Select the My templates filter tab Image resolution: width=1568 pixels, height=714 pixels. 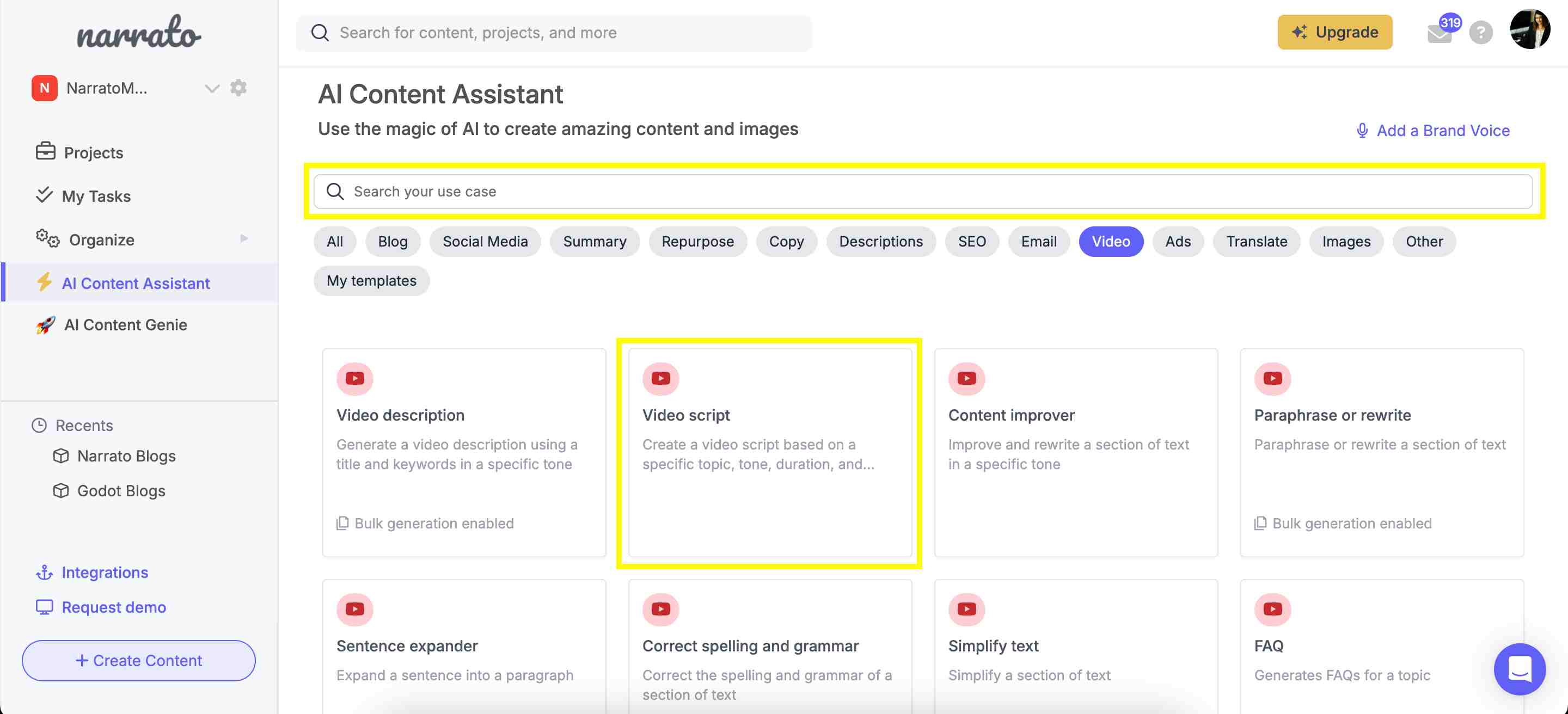371,280
